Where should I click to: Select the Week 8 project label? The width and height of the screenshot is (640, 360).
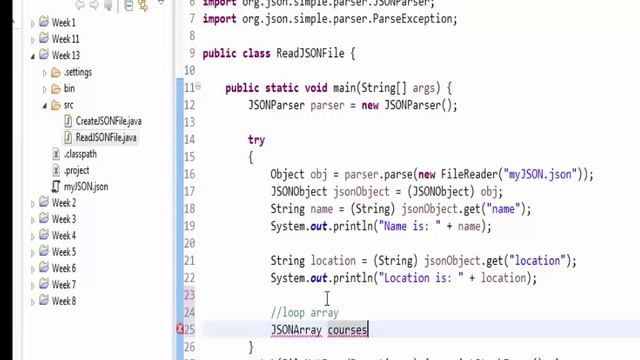(x=64, y=301)
